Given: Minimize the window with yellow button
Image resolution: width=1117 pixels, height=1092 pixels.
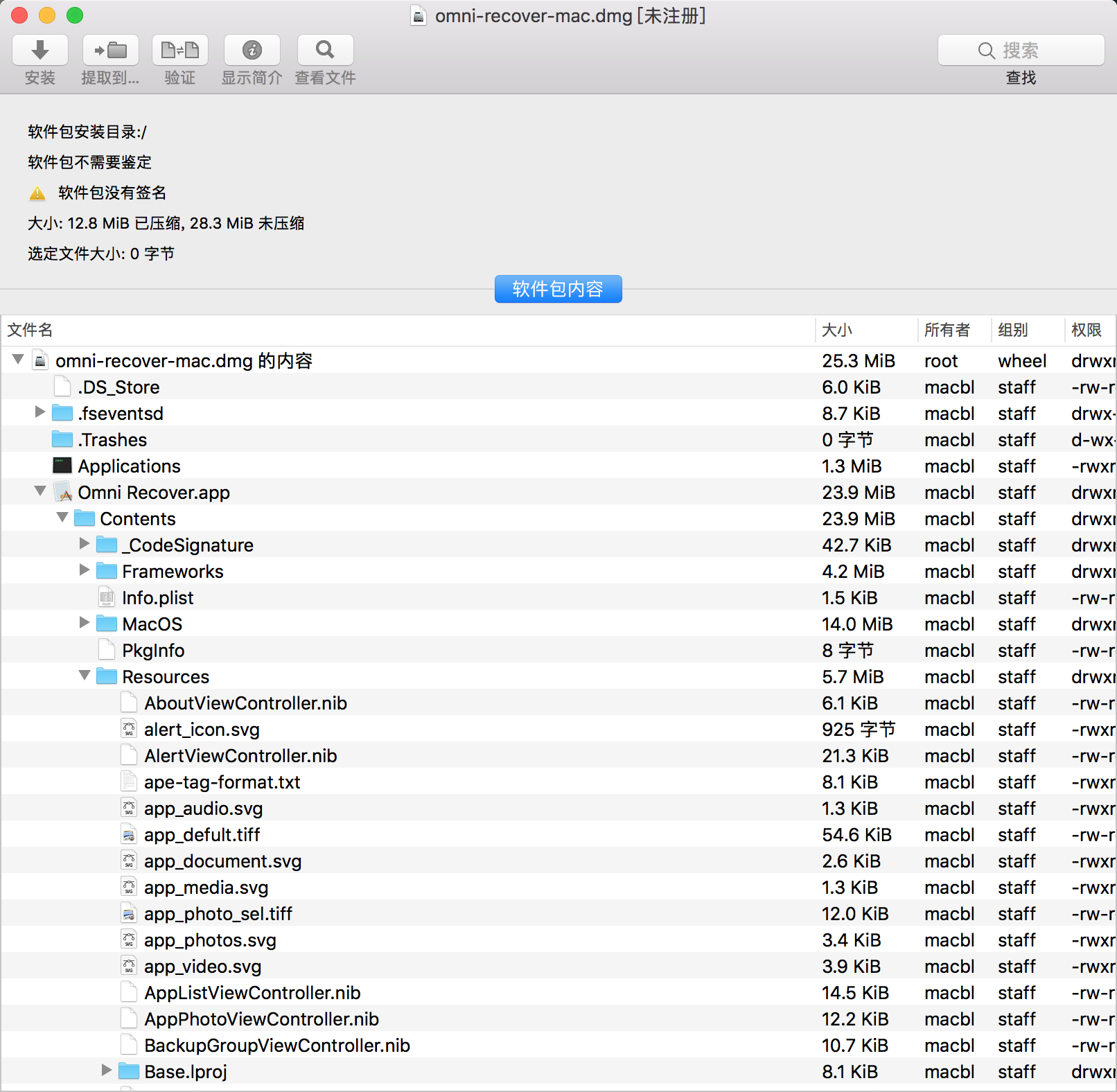Looking at the screenshot, I should coord(47,15).
